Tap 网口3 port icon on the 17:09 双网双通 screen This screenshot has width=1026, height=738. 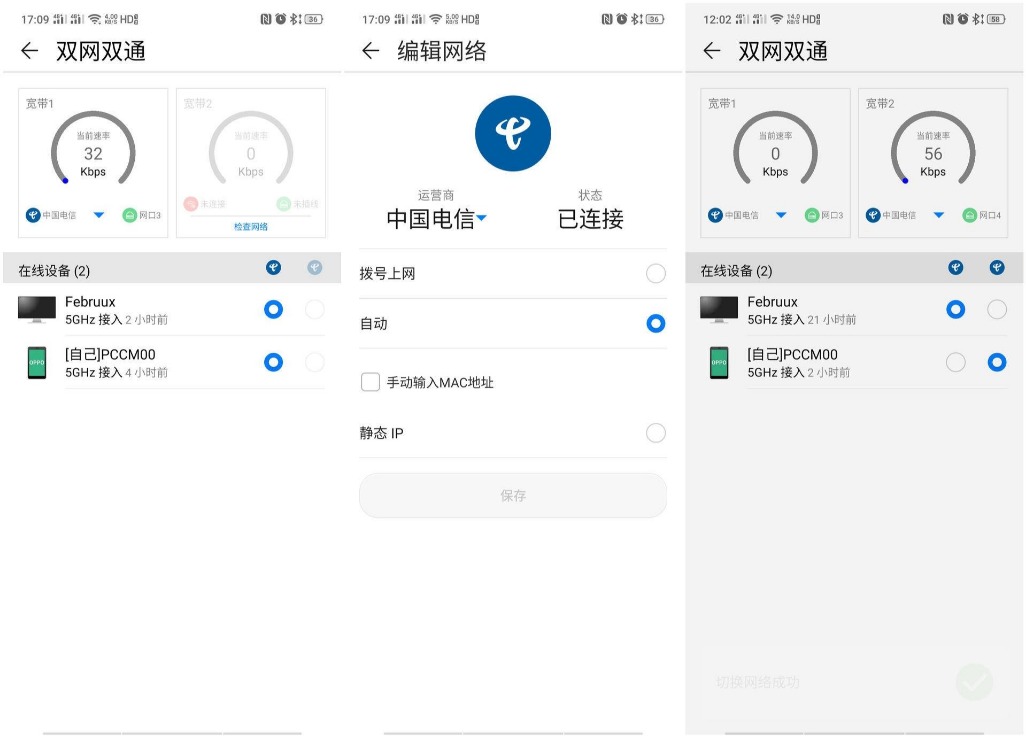click(130, 215)
